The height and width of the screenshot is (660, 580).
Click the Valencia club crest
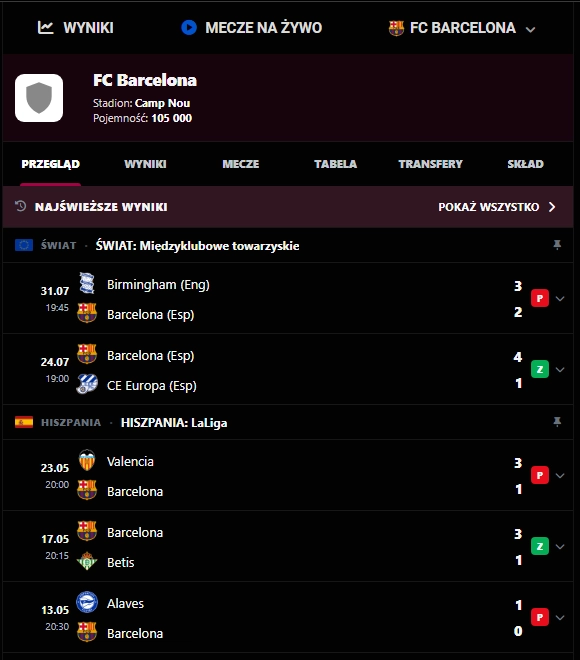[87, 460]
